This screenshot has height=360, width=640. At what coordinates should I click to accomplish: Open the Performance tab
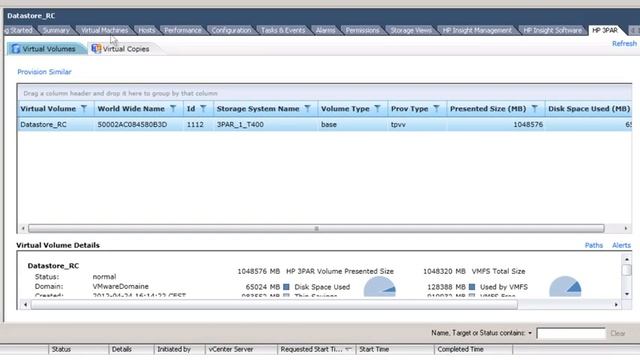tap(183, 30)
